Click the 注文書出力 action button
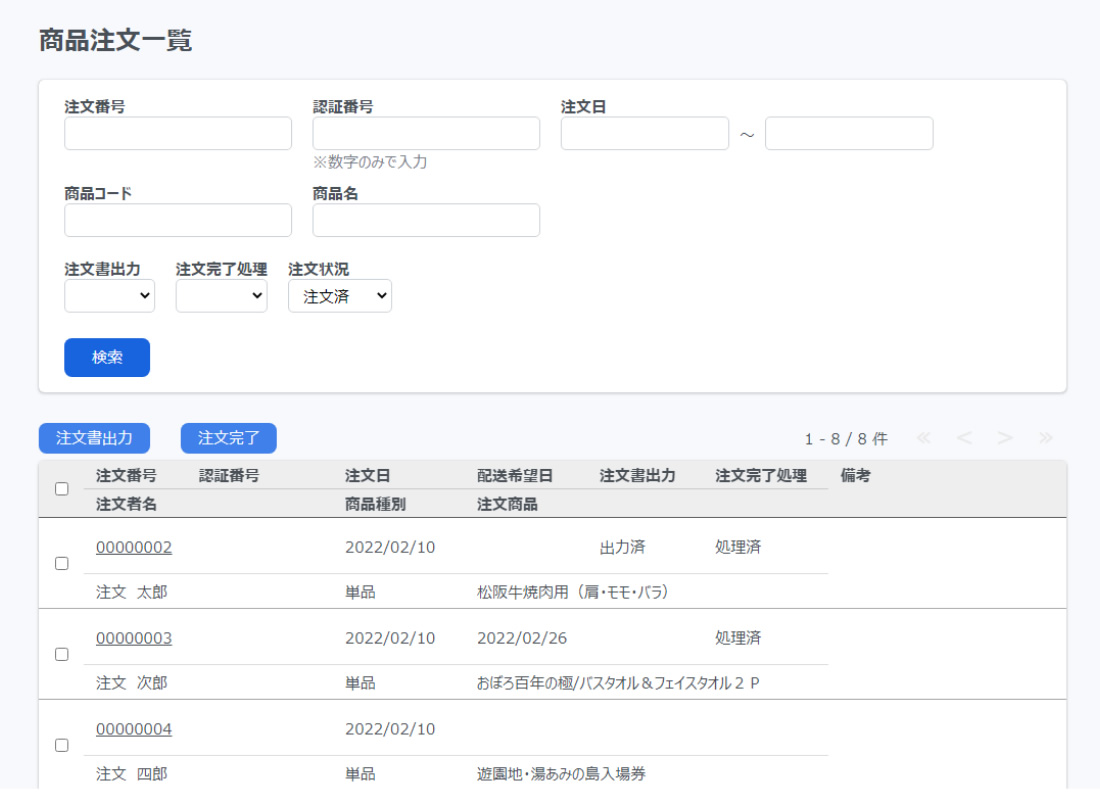 click(94, 438)
